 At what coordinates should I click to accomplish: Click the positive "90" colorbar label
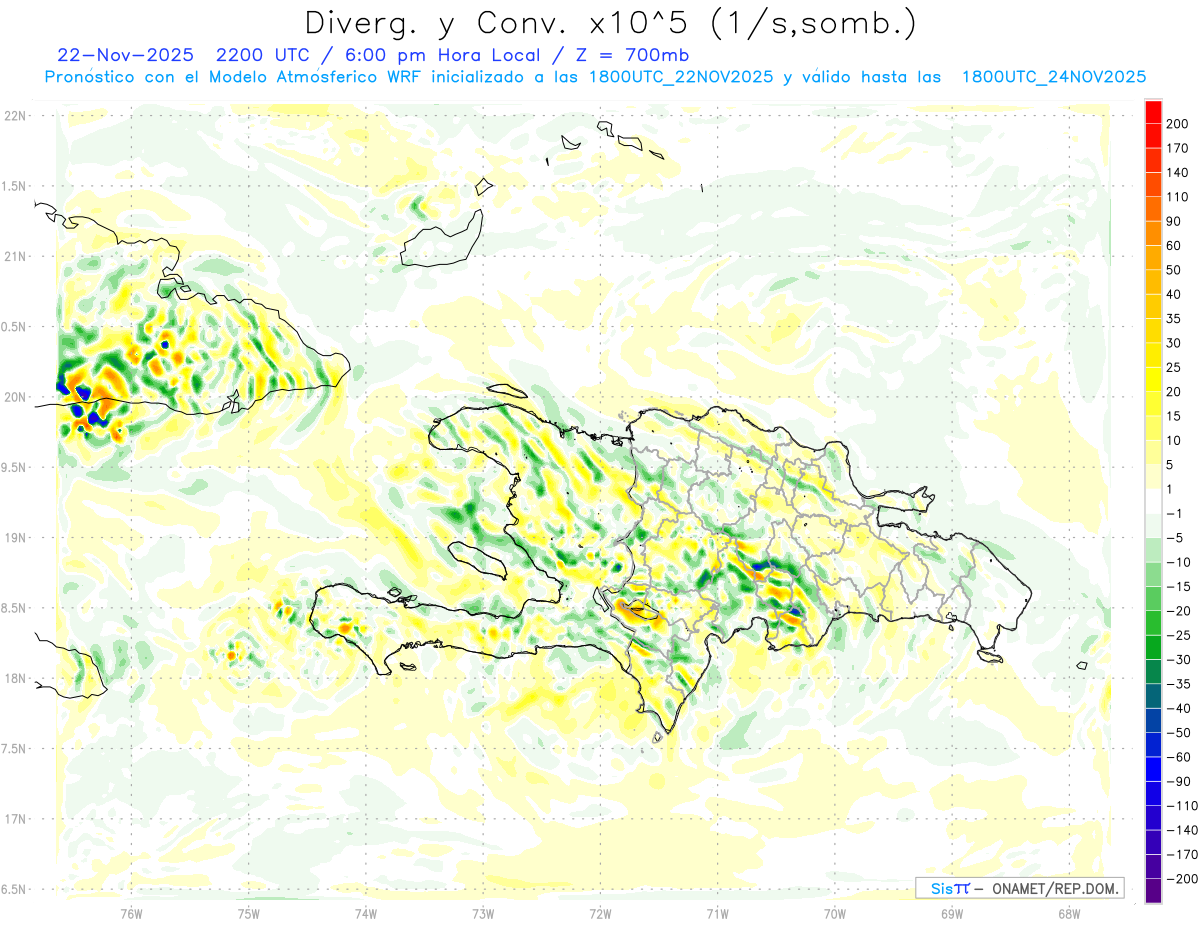click(1176, 222)
